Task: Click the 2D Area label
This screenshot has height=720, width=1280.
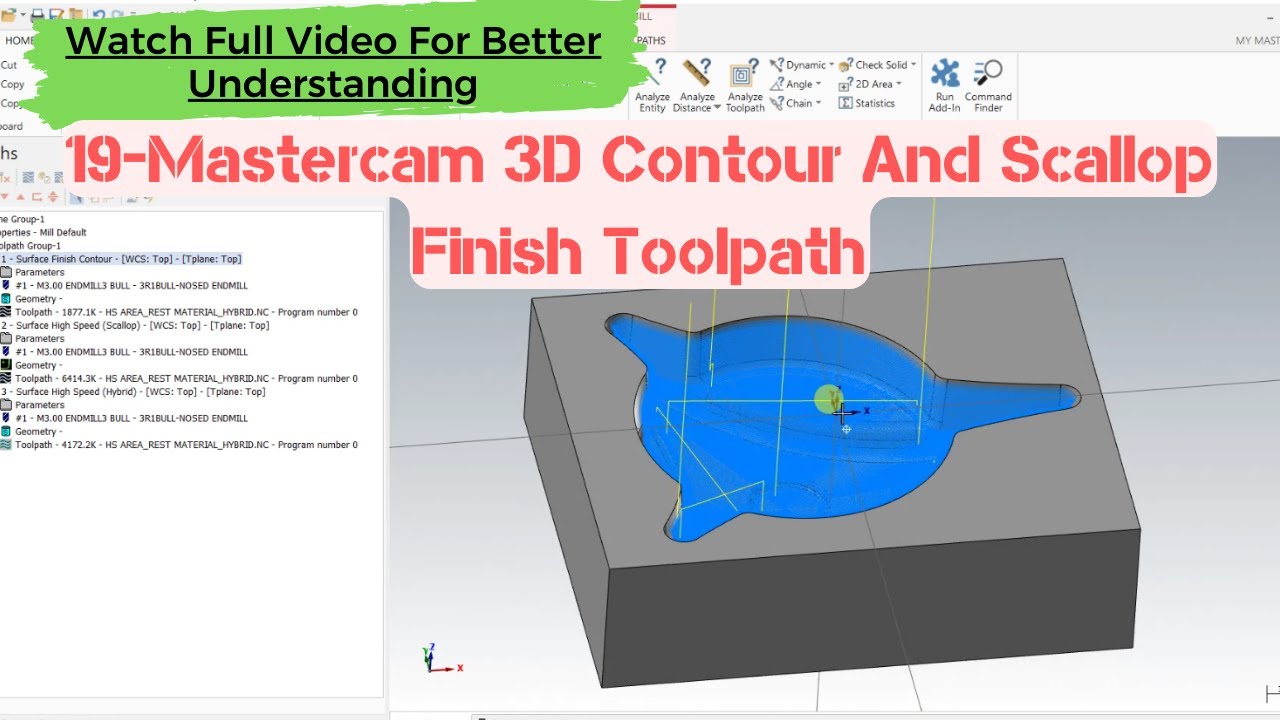Action: 874,84
